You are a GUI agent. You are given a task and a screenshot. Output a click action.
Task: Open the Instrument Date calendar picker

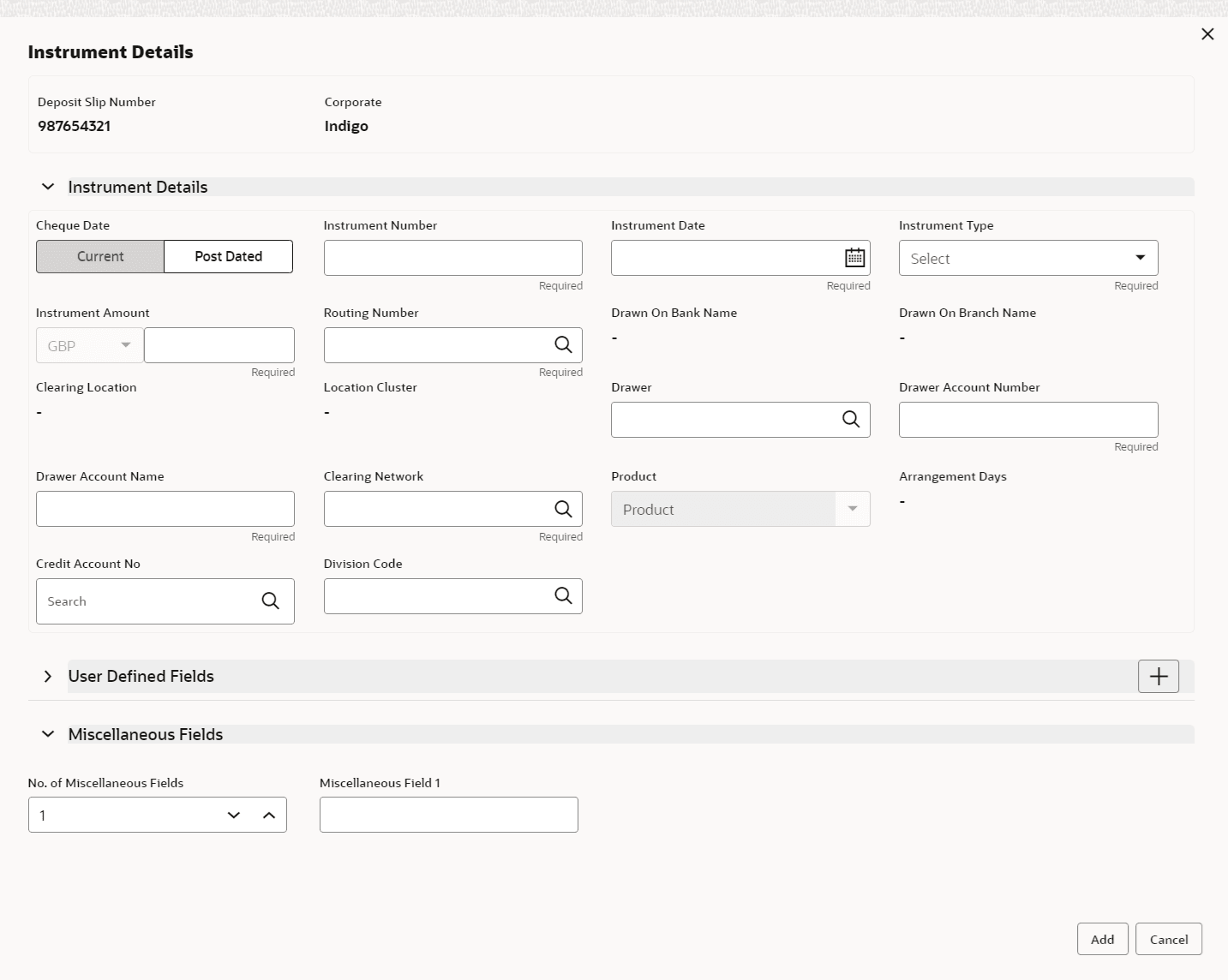pyautogui.click(x=854, y=258)
